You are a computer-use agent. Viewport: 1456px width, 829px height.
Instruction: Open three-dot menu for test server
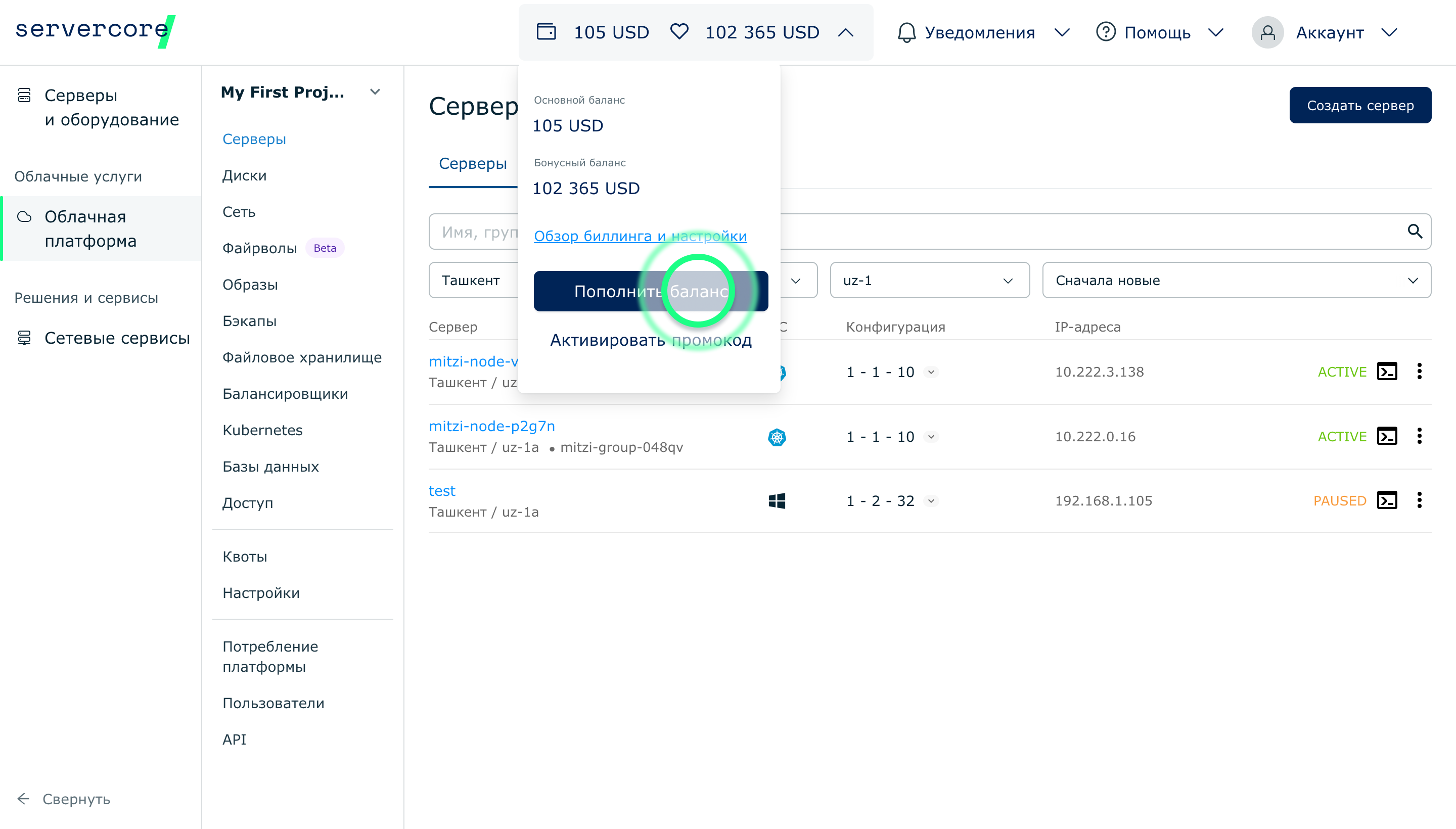1419,500
